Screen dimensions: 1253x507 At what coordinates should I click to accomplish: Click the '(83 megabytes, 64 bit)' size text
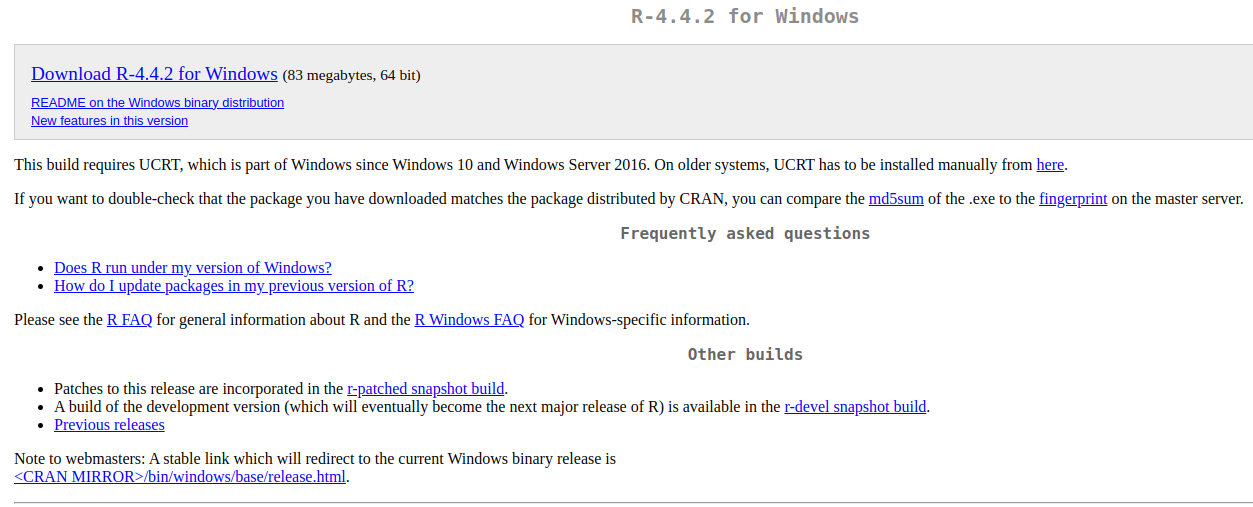point(351,75)
